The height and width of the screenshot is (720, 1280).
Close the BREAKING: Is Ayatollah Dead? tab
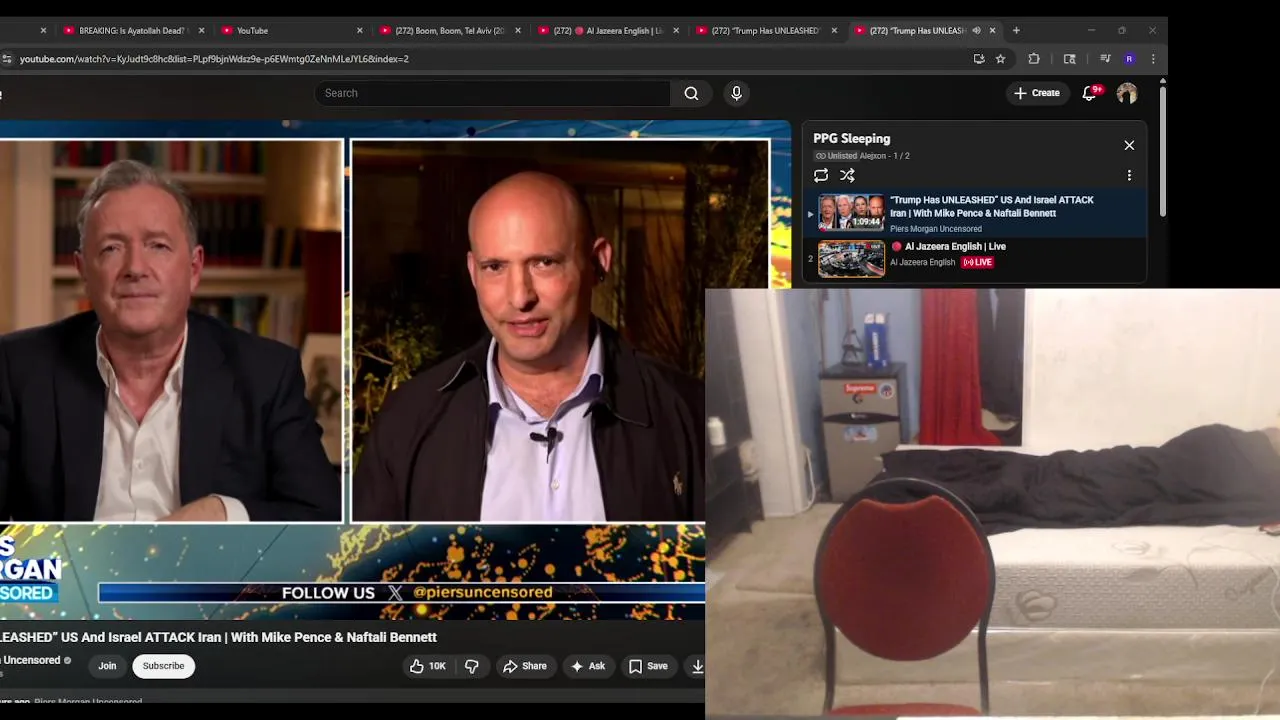[201, 30]
